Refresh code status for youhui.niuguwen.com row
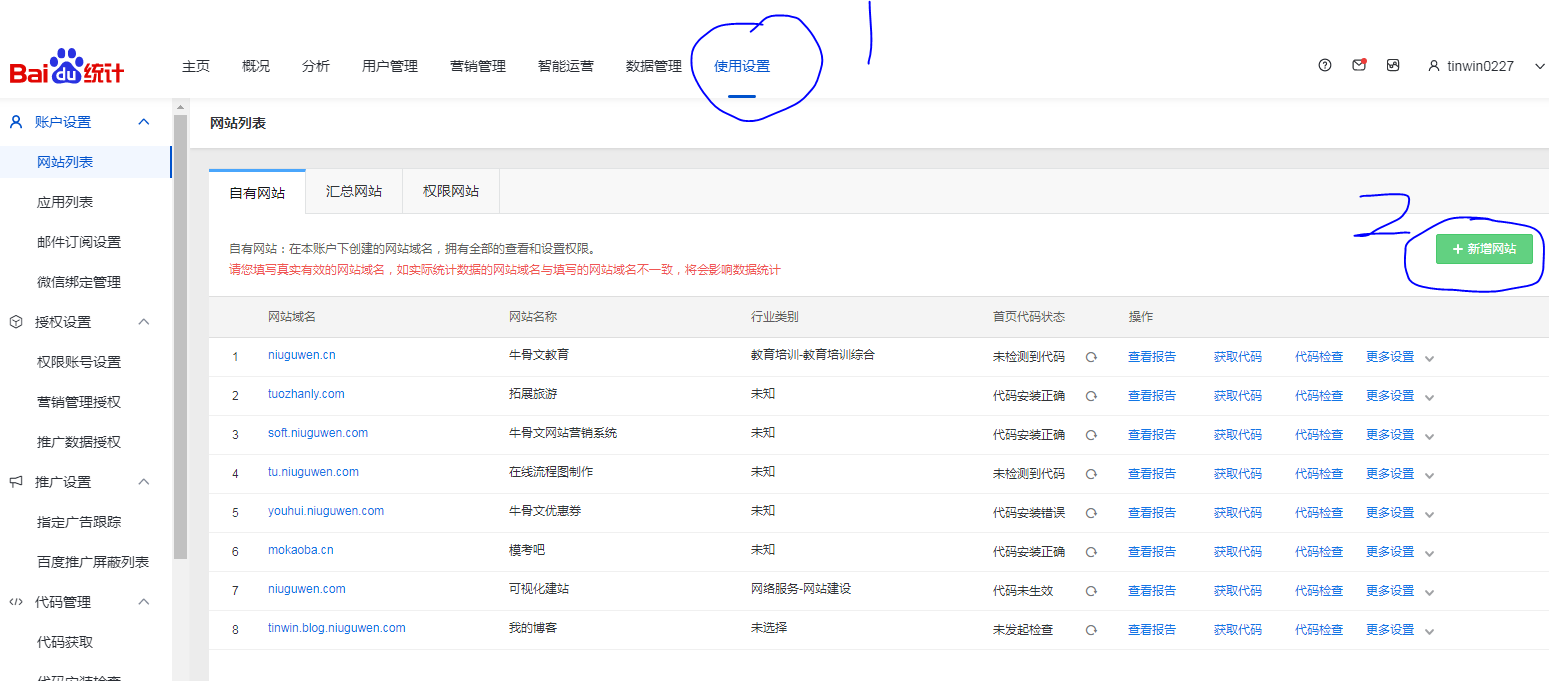 [1091, 513]
